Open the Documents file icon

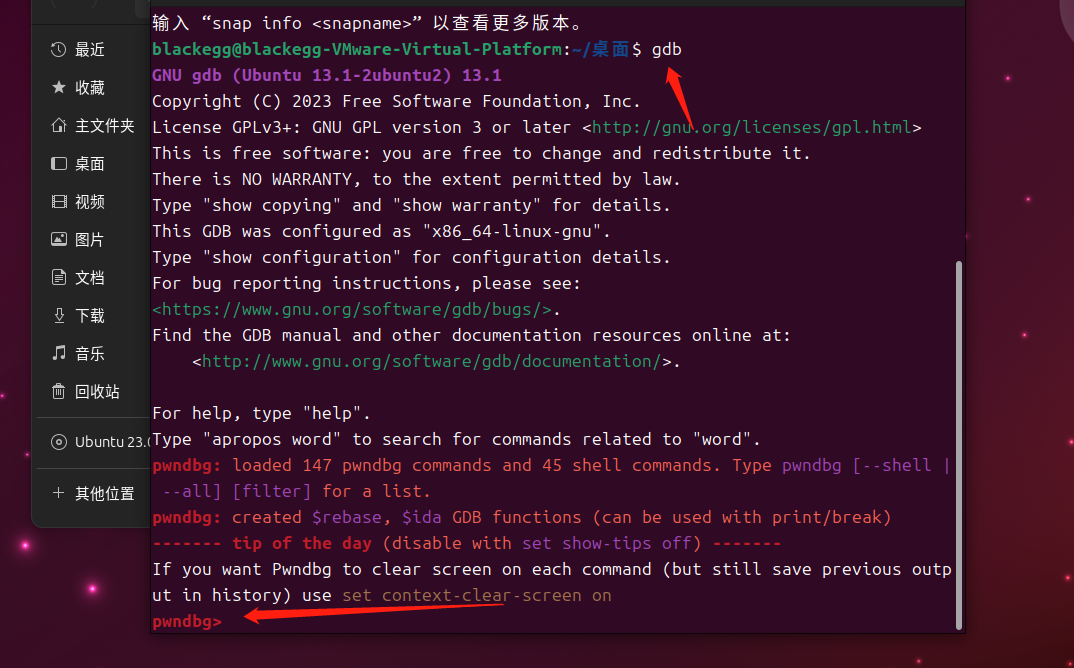pos(59,277)
